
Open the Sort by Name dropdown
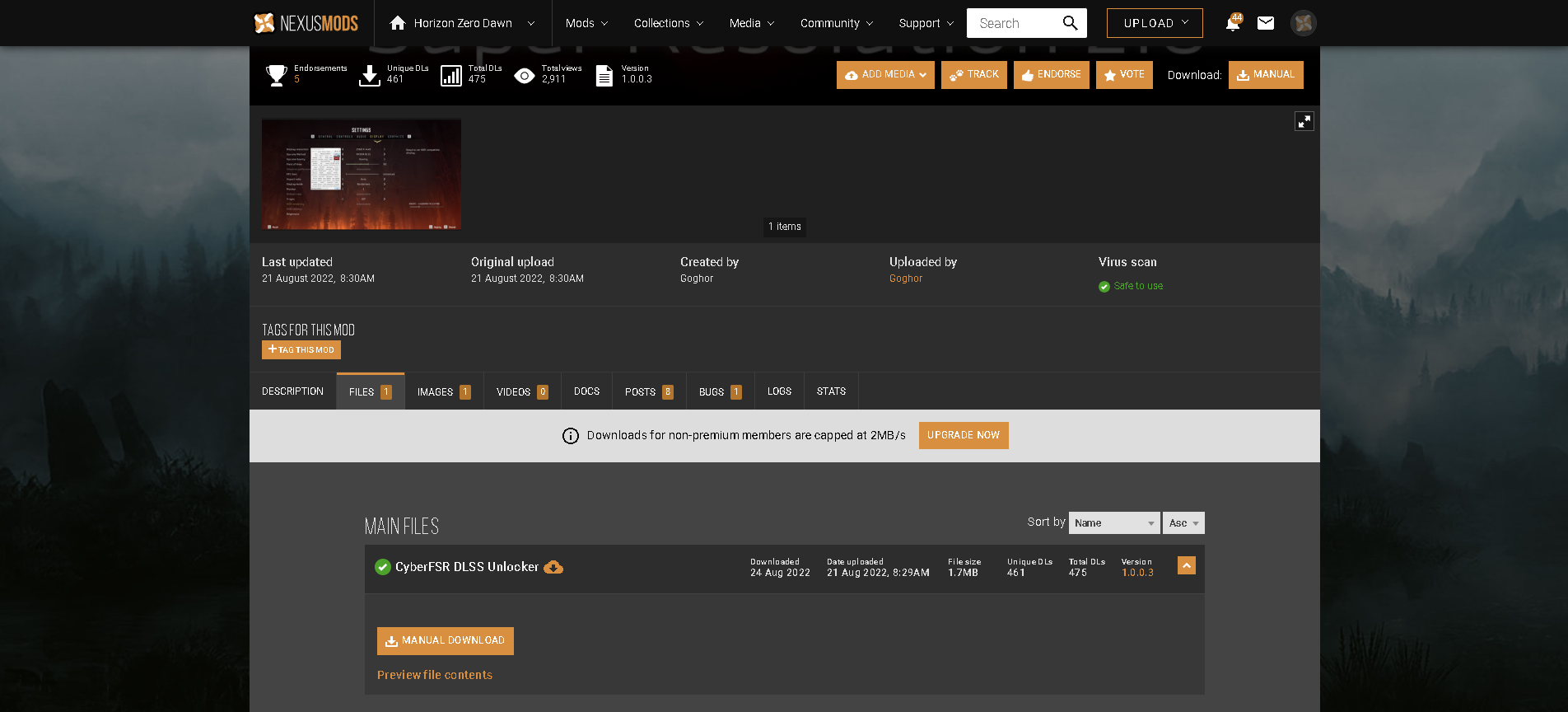(1114, 523)
